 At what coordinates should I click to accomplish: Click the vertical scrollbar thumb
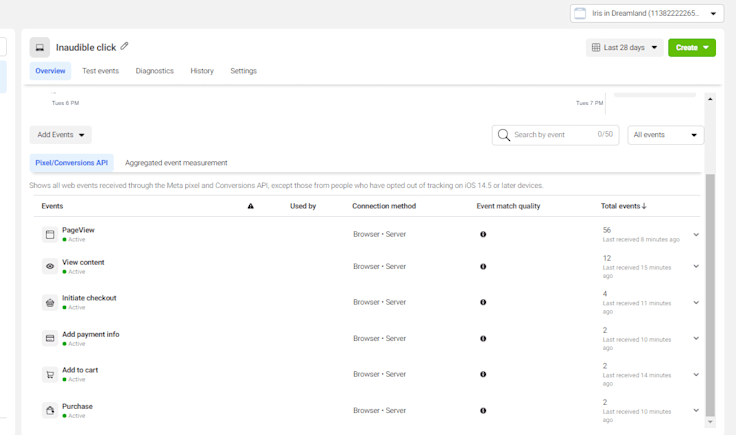coord(710,295)
